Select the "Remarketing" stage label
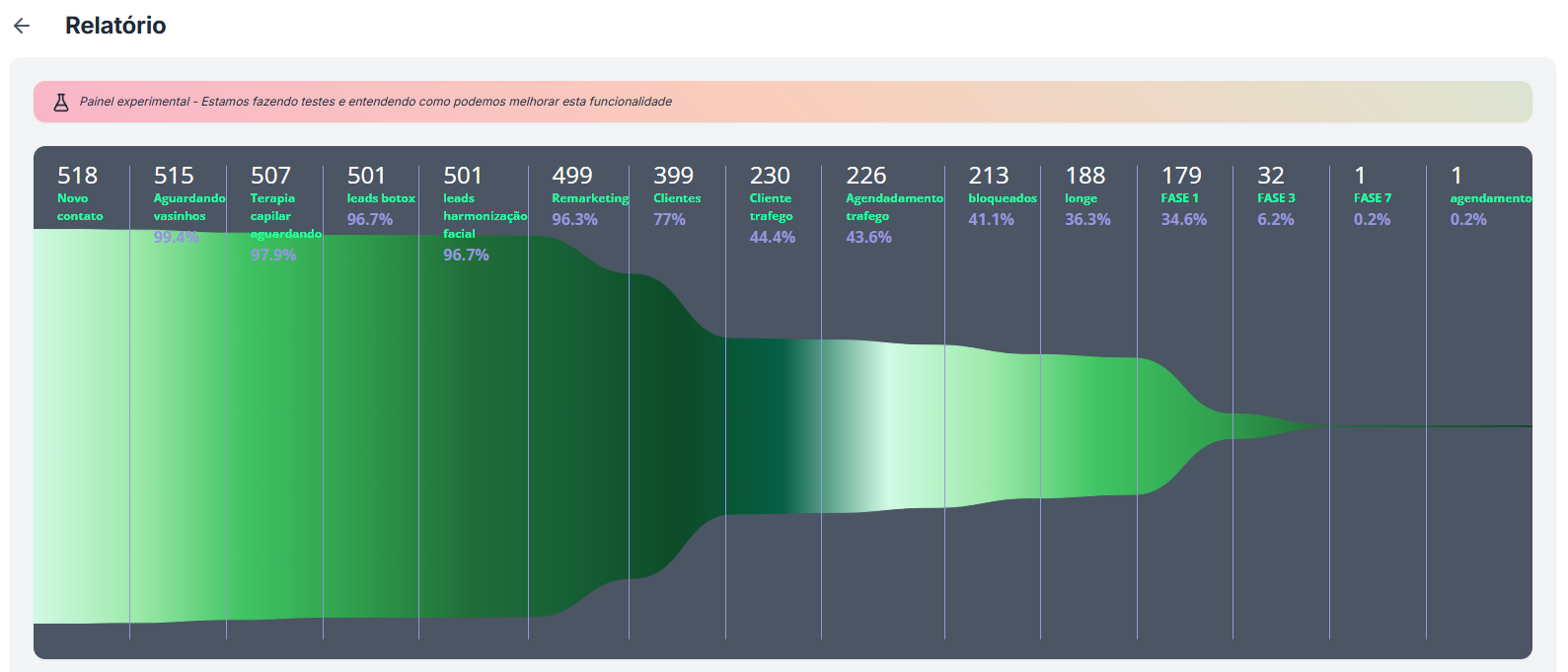This screenshot has height=672, width=1568. point(590,198)
